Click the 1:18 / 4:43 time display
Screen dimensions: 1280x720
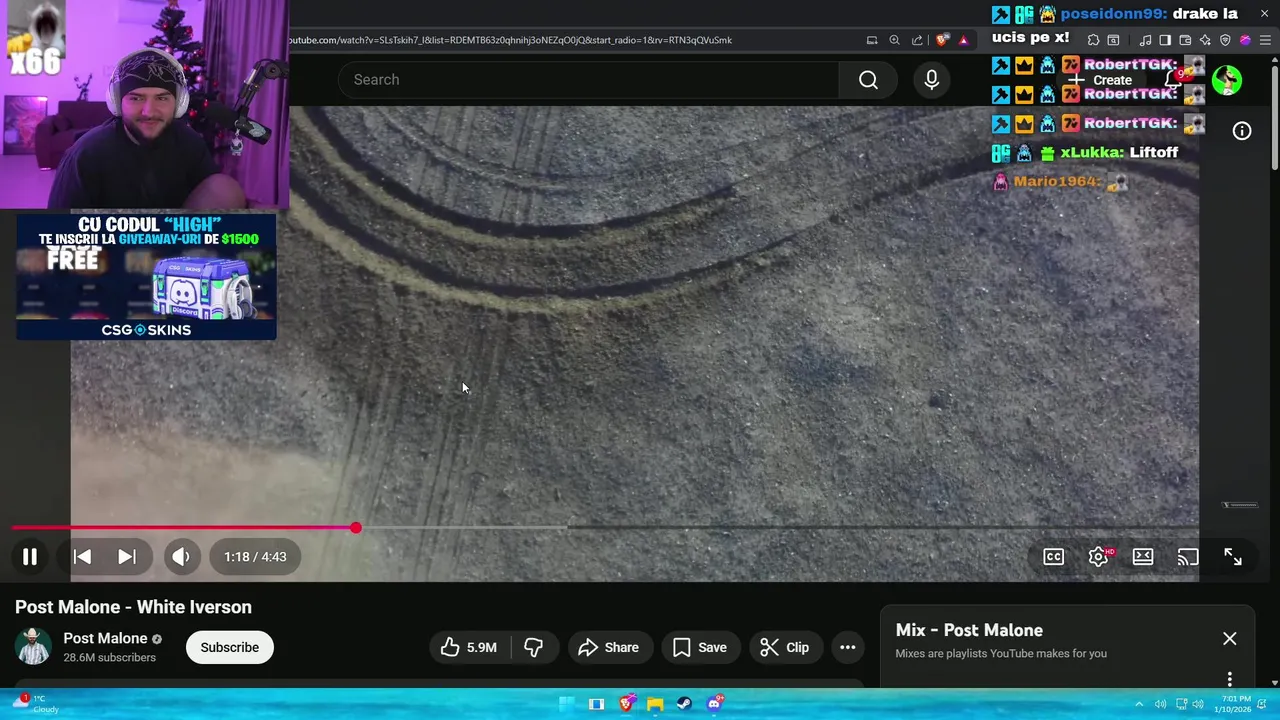pos(255,557)
